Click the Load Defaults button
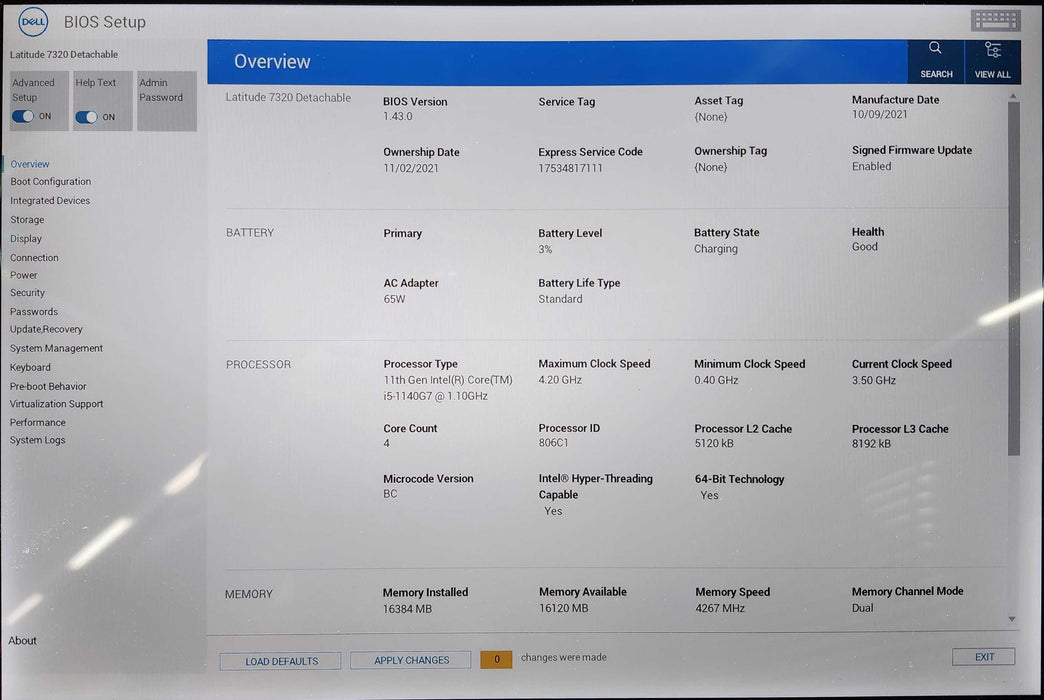1044x700 pixels. click(281, 661)
